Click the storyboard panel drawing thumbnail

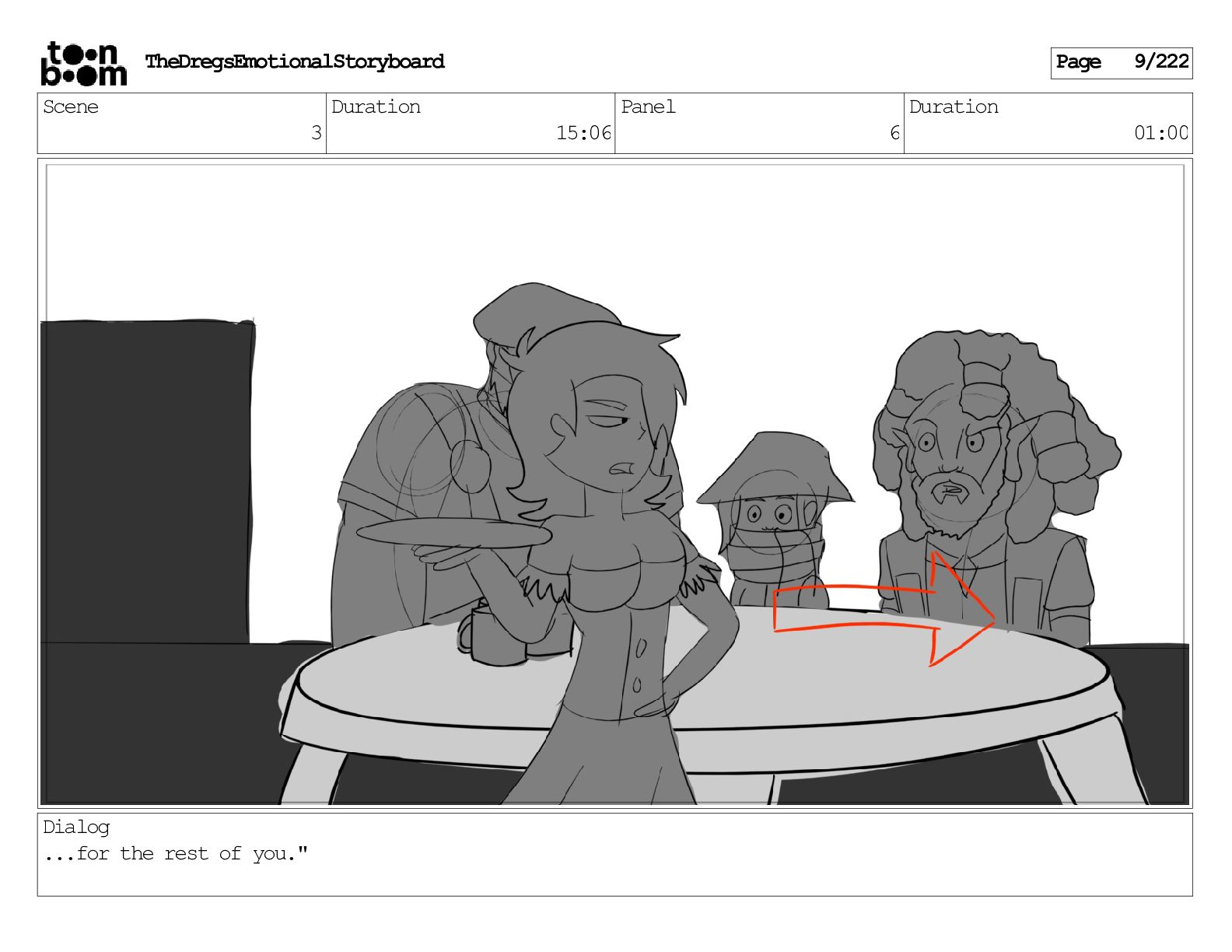[614, 482]
